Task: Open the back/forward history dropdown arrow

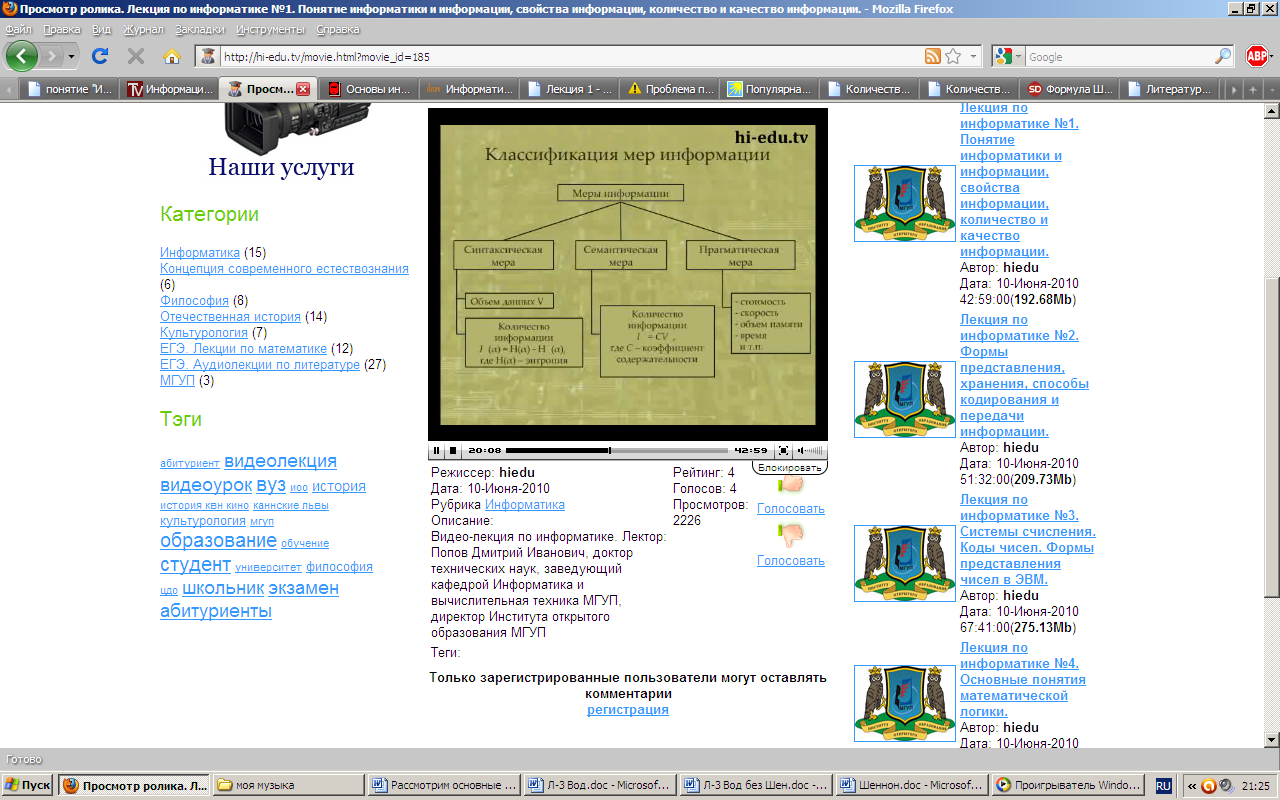Action: point(72,57)
